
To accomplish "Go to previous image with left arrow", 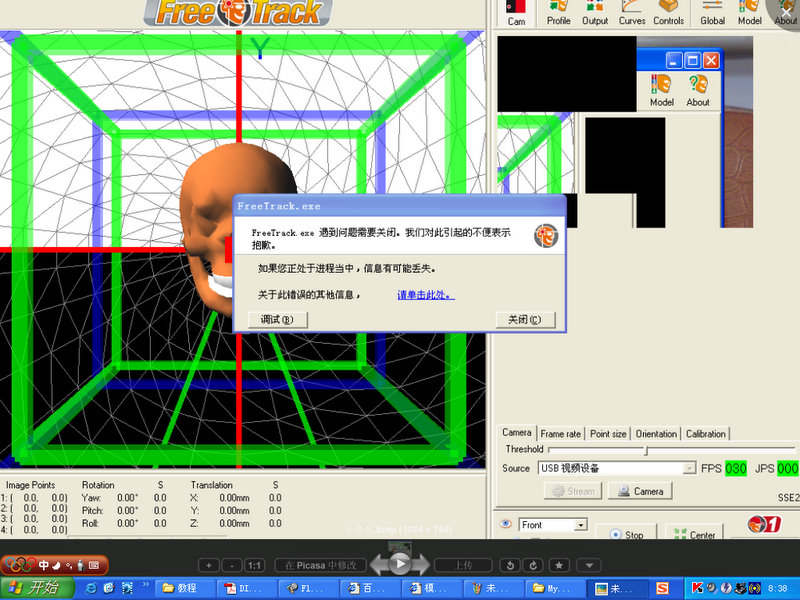I will click(380, 564).
